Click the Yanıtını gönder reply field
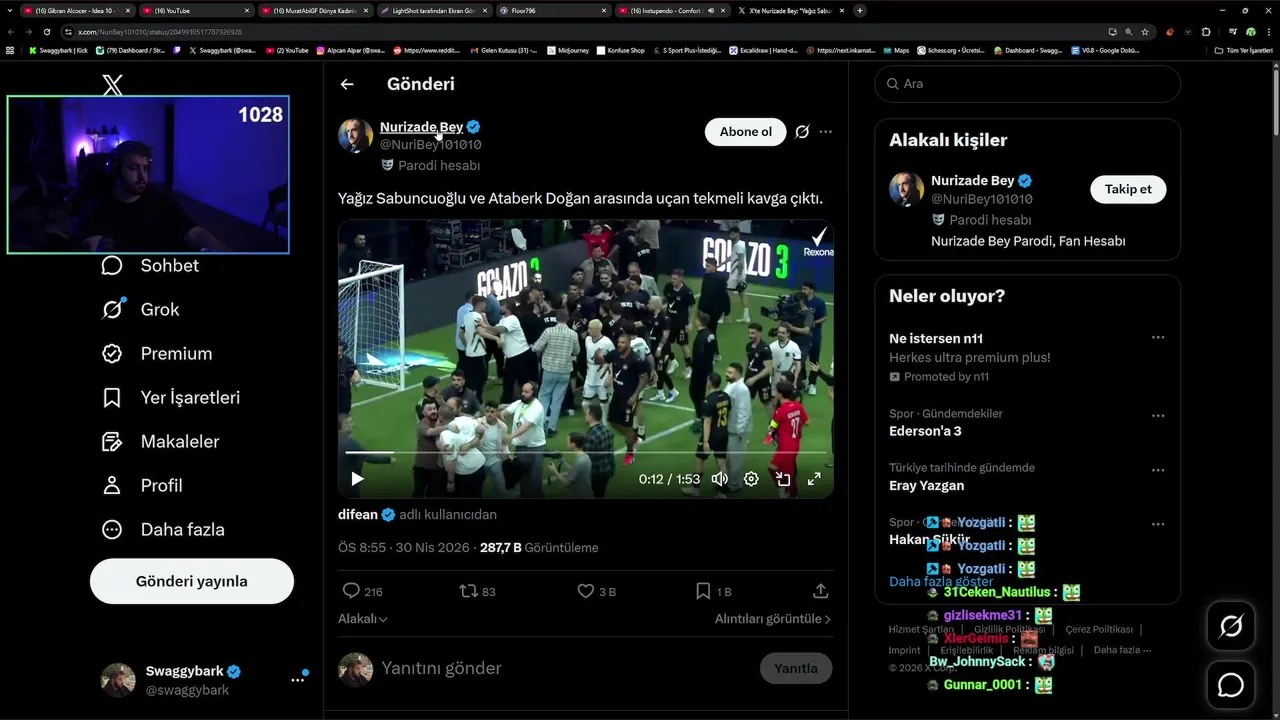1280x720 pixels. click(563, 668)
